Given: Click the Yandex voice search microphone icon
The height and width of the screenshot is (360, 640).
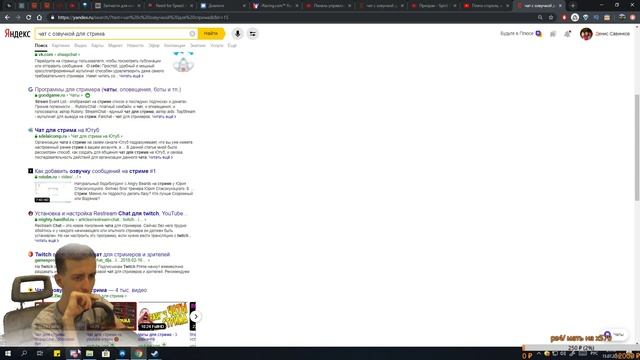Looking at the screenshot, I should [238, 34].
